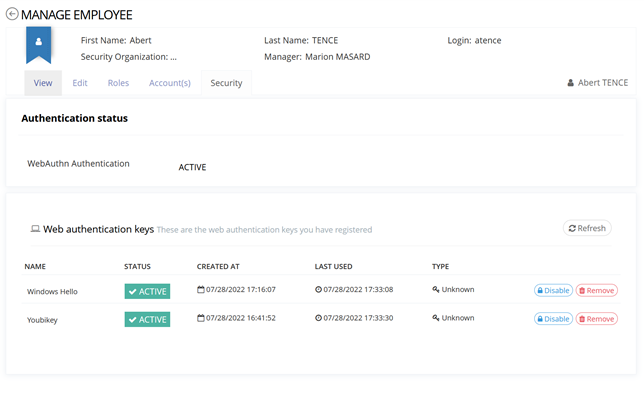Click the ACTIVE status badge for Youbikey
The height and width of the screenshot is (393, 644).
coord(147,319)
